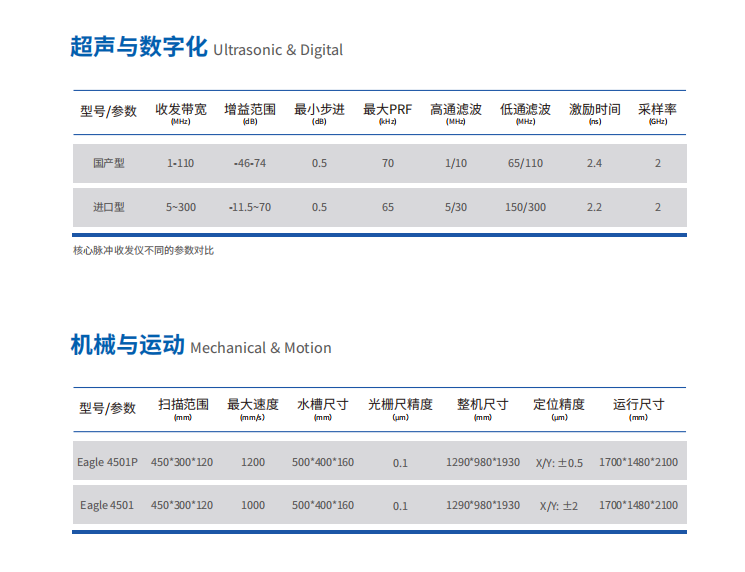The image size is (745, 572).
Task: Click the heading 超声与数字化 Ultrasonic & Digital
Action: click(x=207, y=48)
